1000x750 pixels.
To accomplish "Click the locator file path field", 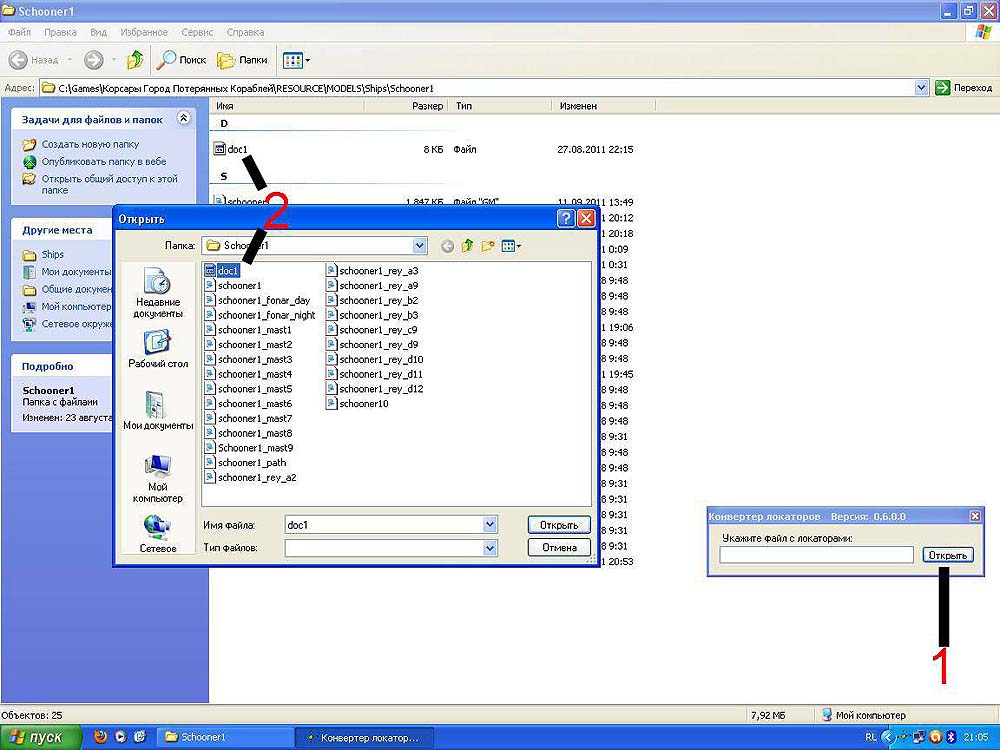I will pos(816,555).
